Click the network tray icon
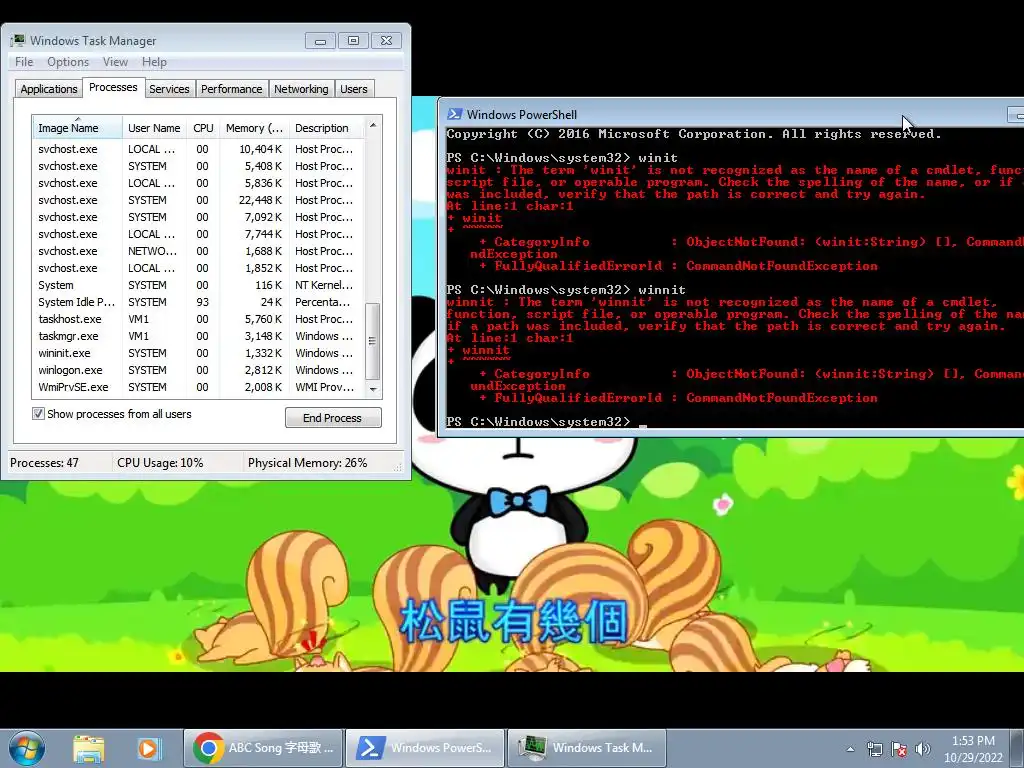1024x768 pixels. tap(874, 749)
